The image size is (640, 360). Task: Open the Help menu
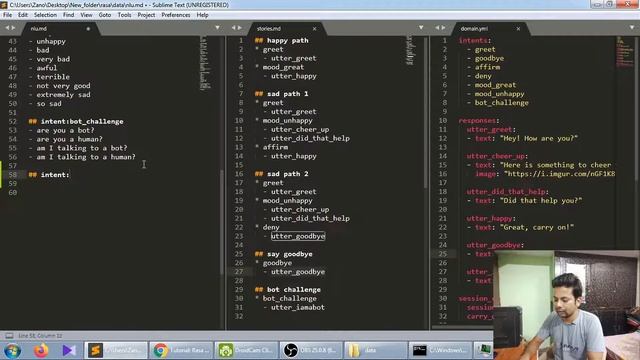pos(202,15)
